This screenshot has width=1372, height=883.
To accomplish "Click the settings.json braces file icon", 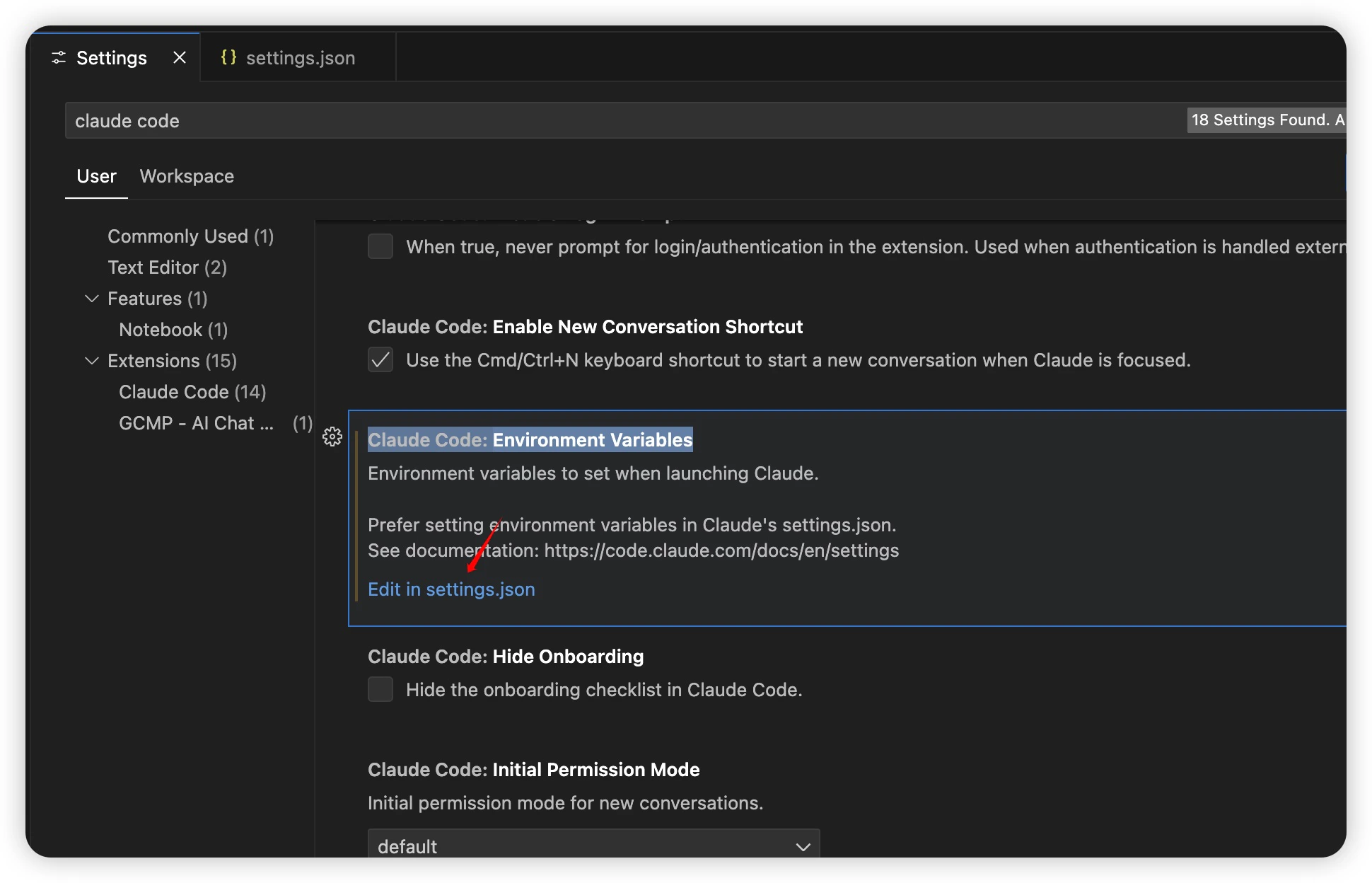I will coord(228,57).
